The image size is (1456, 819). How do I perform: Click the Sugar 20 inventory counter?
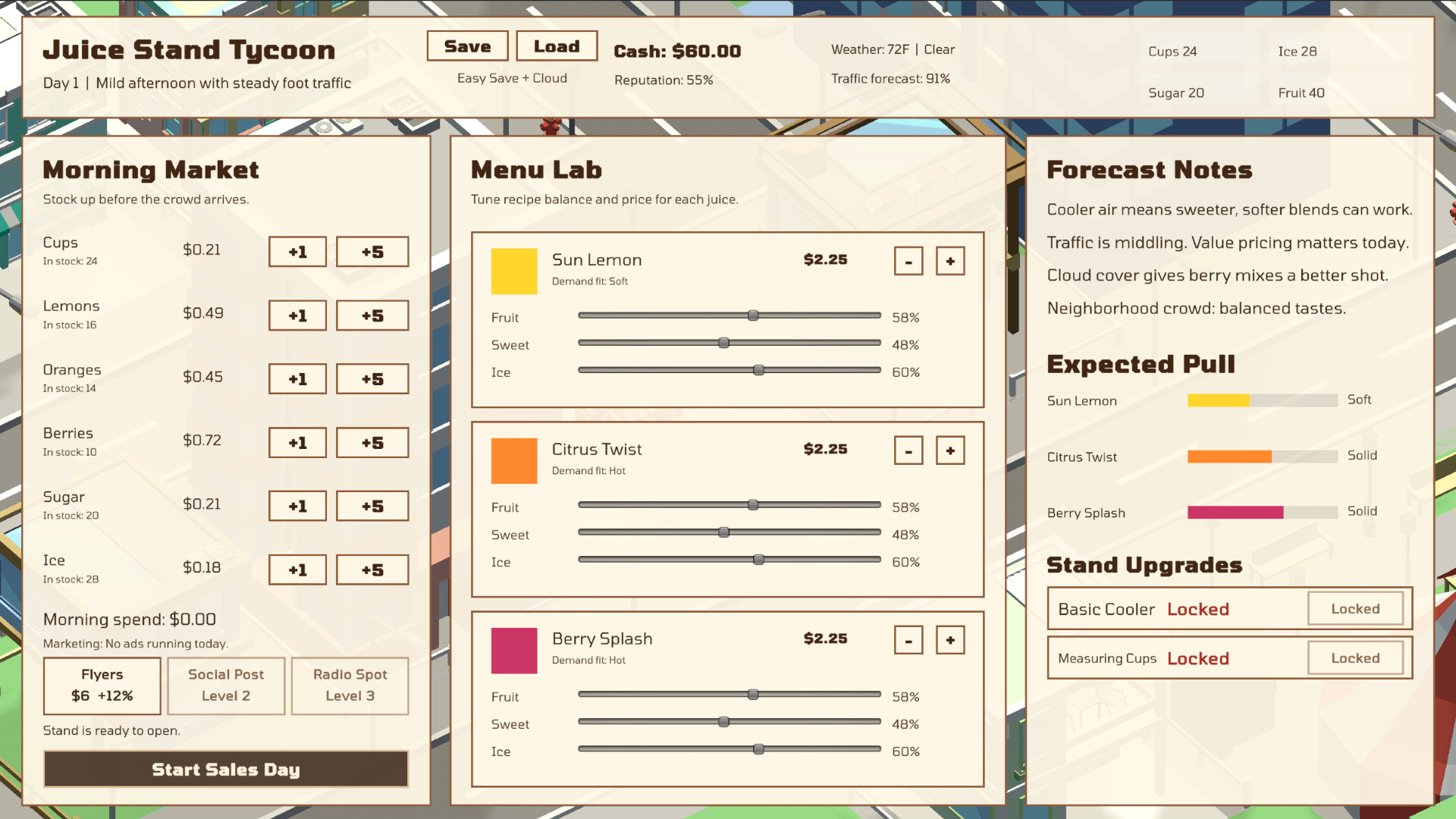point(1176,93)
